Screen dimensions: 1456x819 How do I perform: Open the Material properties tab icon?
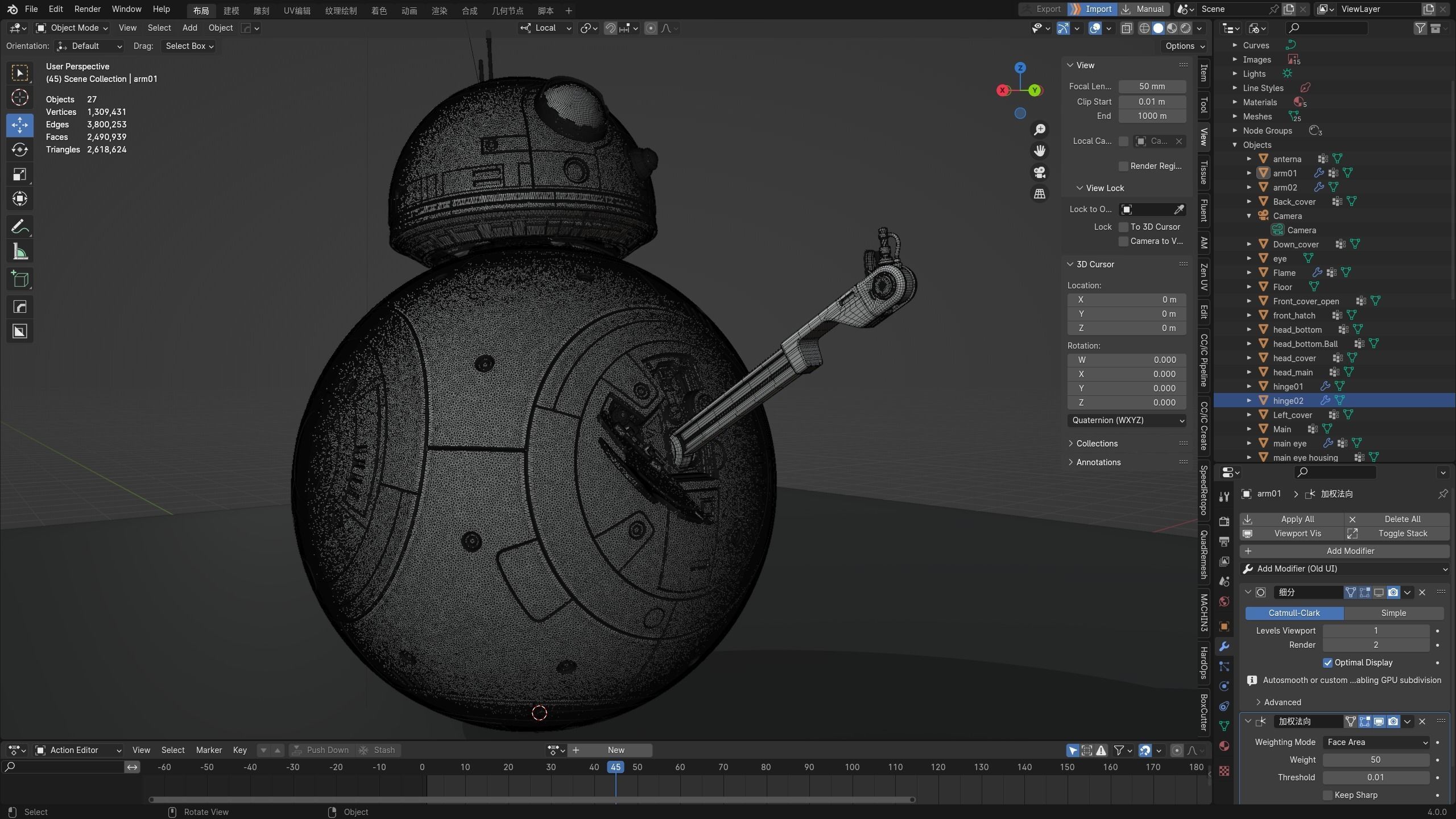click(x=1225, y=746)
